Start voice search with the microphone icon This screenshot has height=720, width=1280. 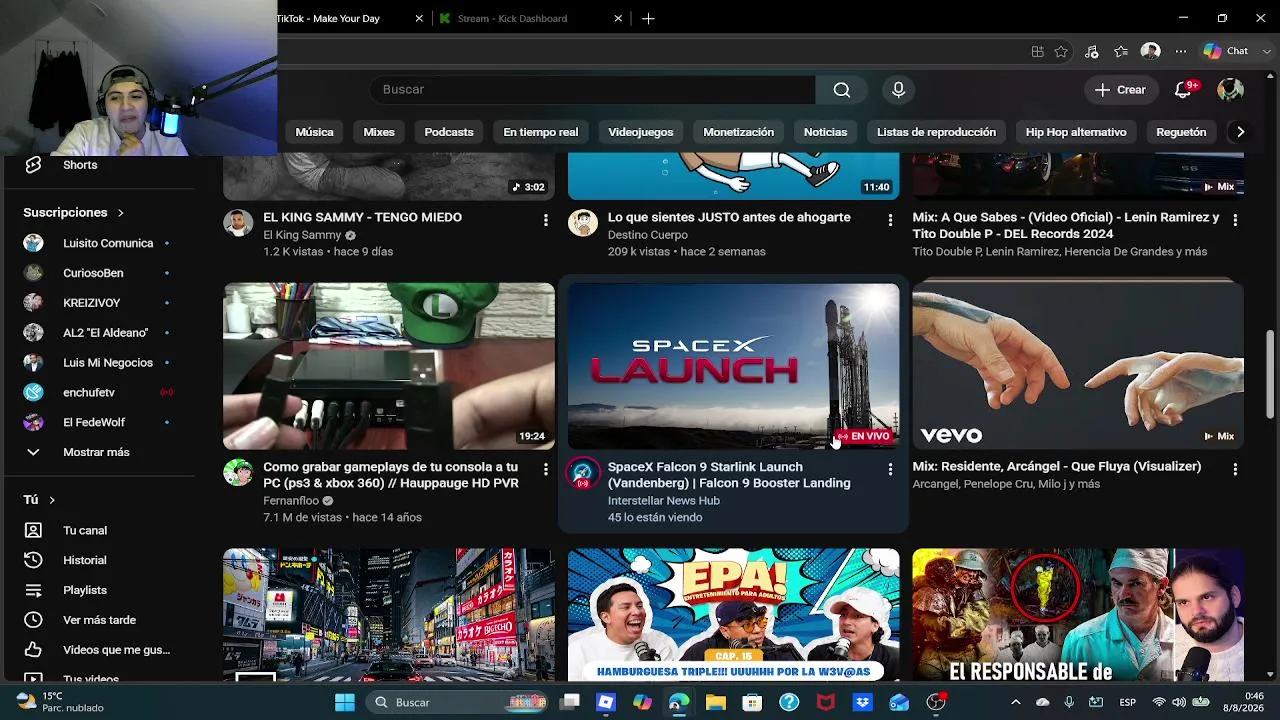coord(898,90)
